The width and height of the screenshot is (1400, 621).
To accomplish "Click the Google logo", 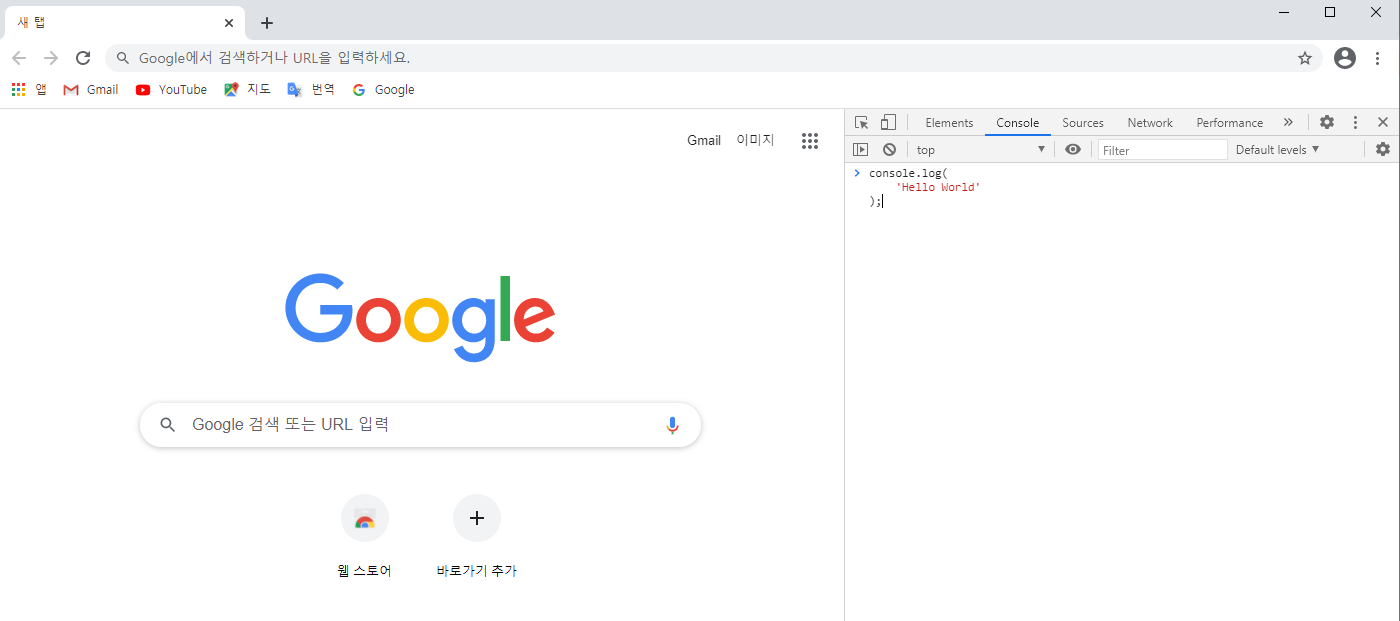I will pos(420,317).
